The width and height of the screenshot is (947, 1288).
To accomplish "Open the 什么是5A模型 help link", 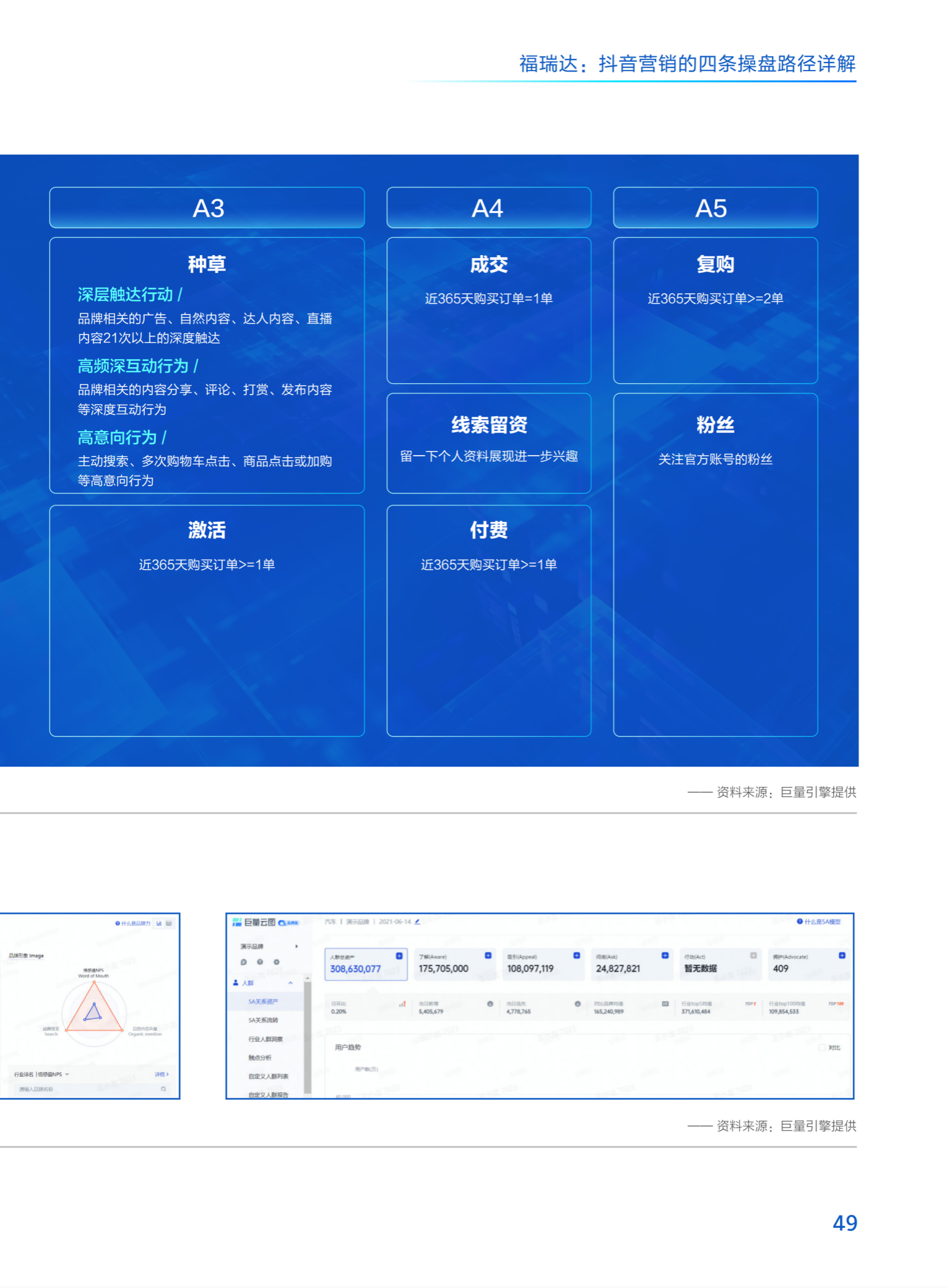I will 819,922.
